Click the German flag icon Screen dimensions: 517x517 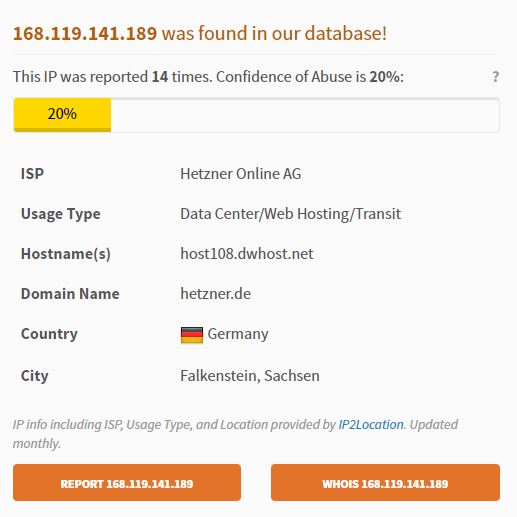(192, 335)
